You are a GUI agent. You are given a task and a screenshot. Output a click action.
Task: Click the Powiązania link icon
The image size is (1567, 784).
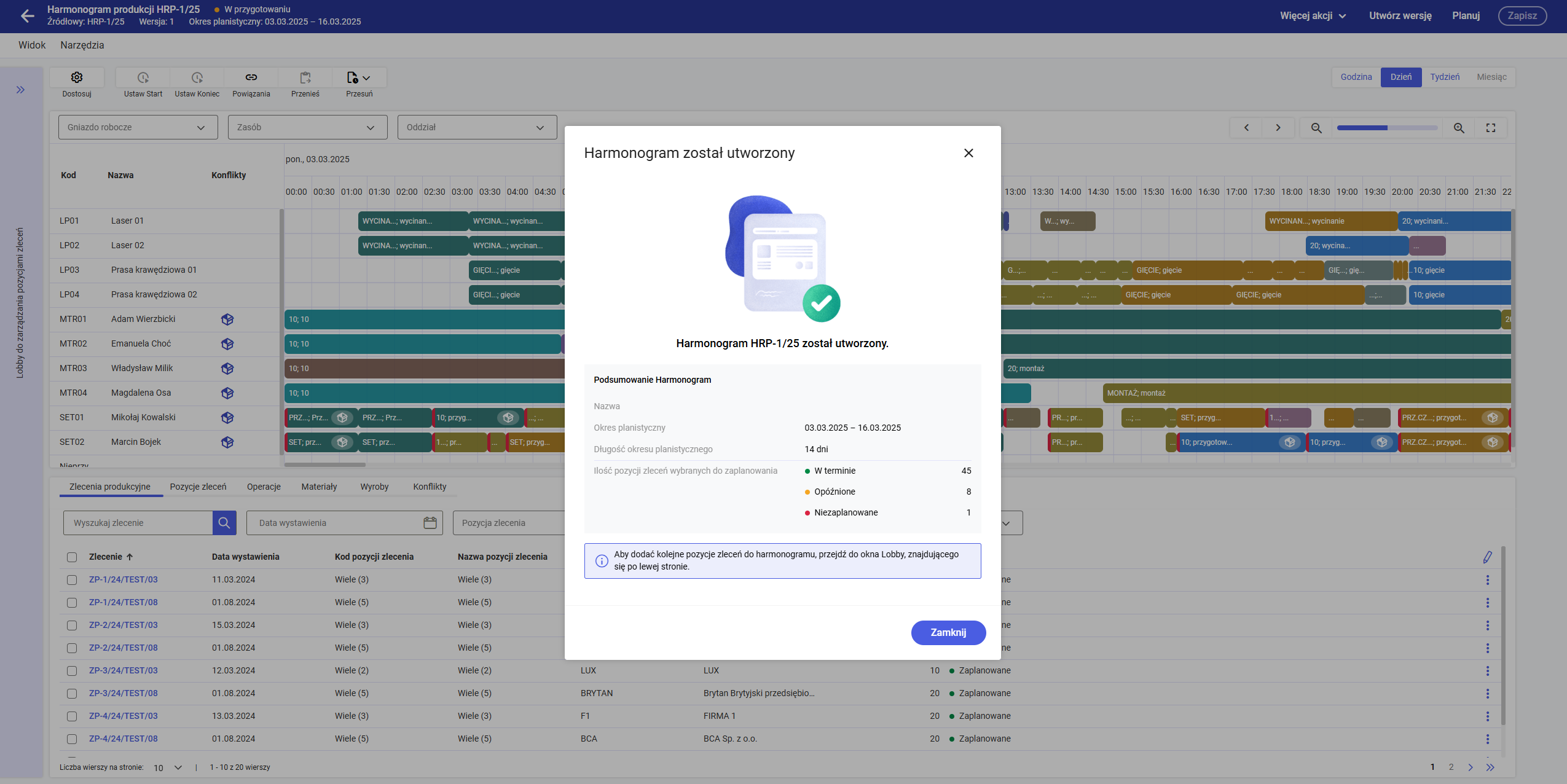click(251, 77)
